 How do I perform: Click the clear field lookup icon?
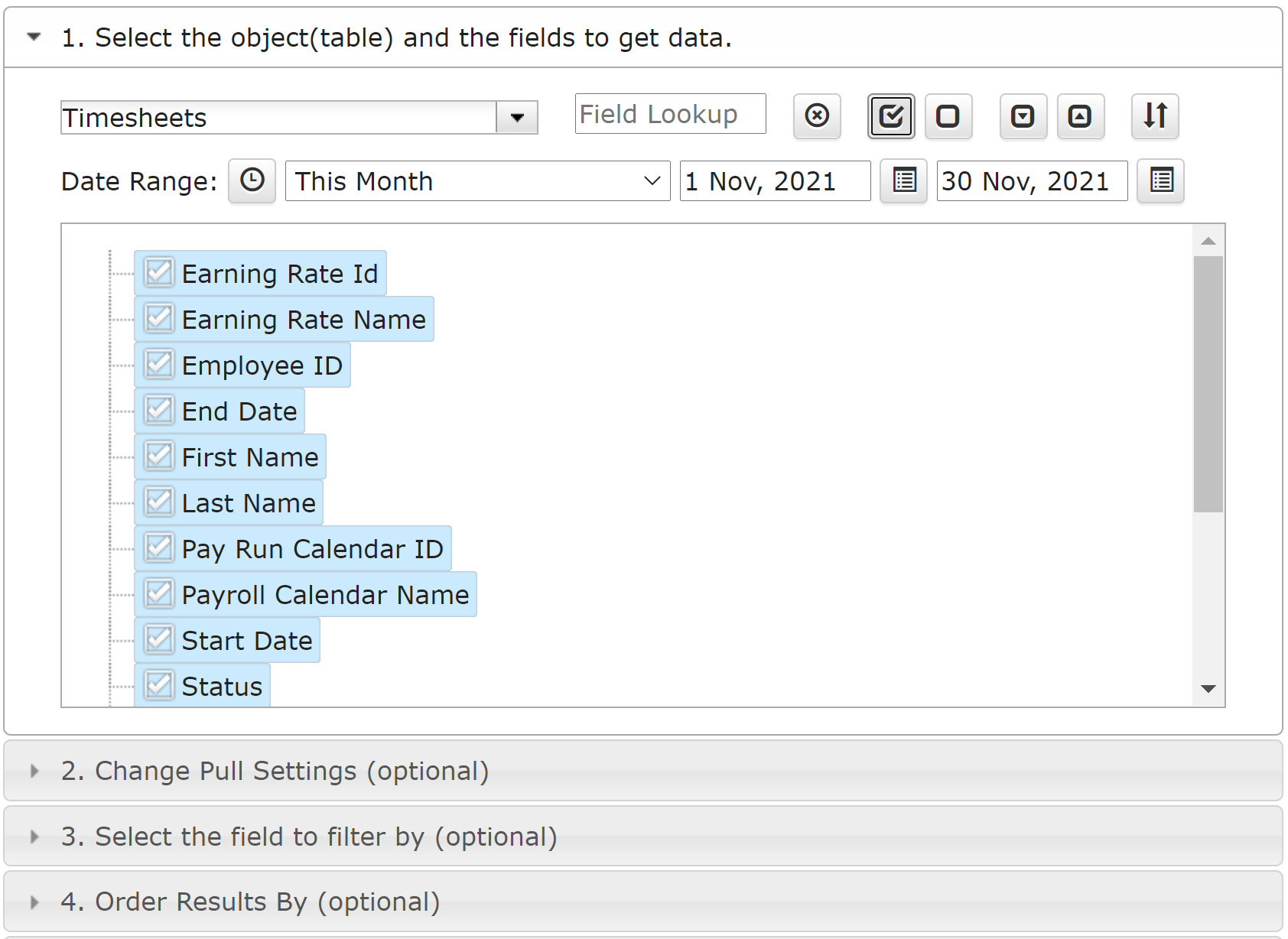(x=817, y=116)
